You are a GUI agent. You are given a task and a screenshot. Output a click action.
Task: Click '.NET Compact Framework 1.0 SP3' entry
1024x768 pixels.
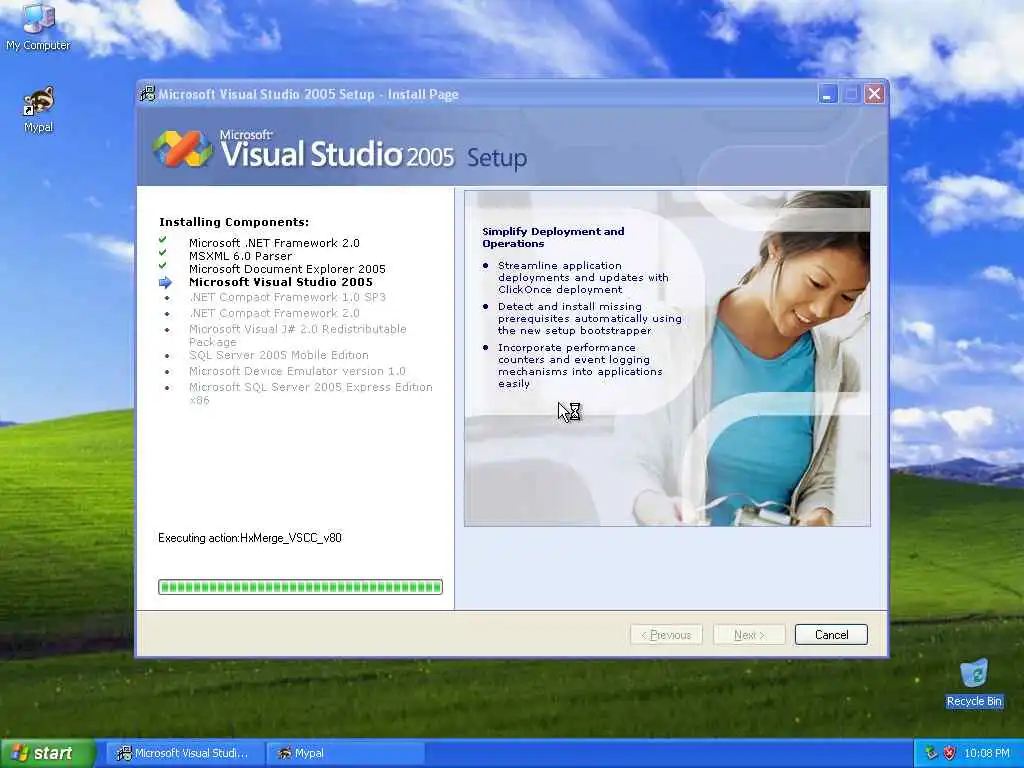(287, 297)
